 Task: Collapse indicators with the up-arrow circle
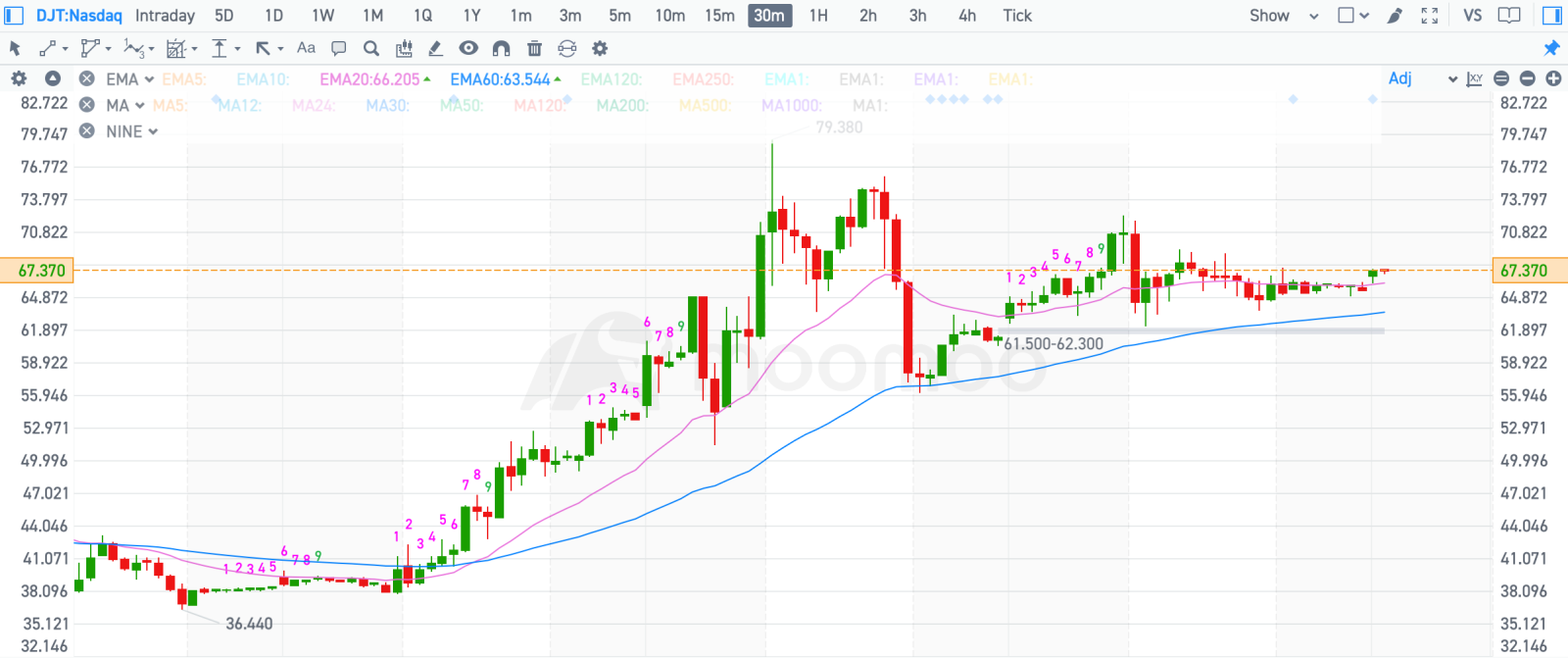click(53, 78)
